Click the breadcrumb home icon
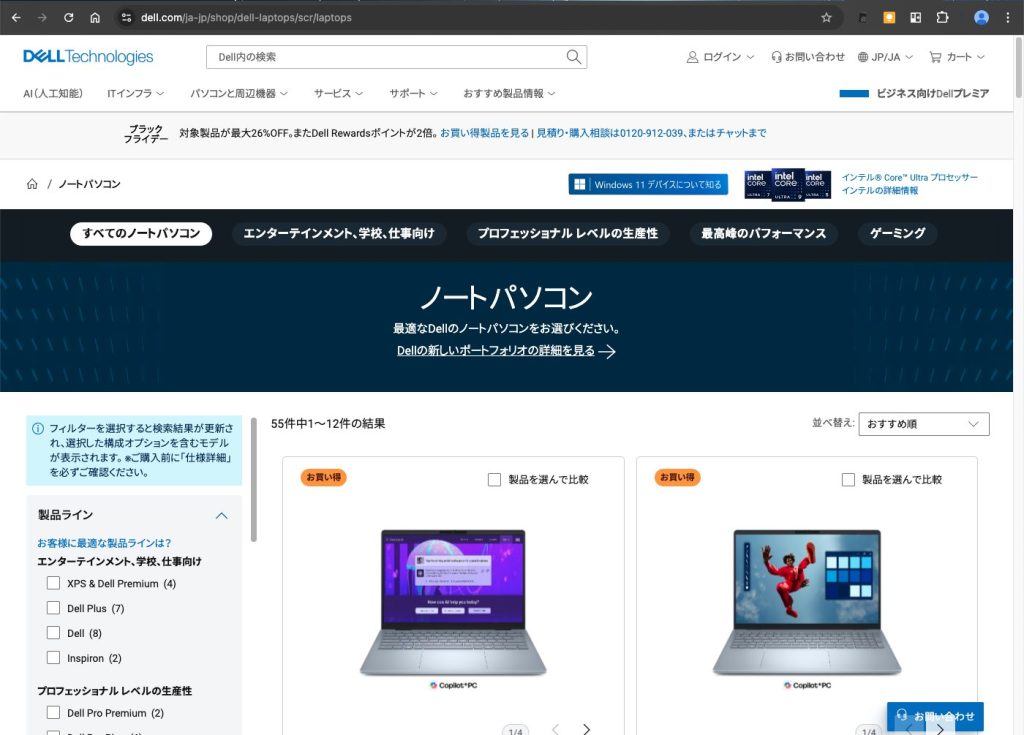This screenshot has height=735, width=1024. (x=32, y=184)
